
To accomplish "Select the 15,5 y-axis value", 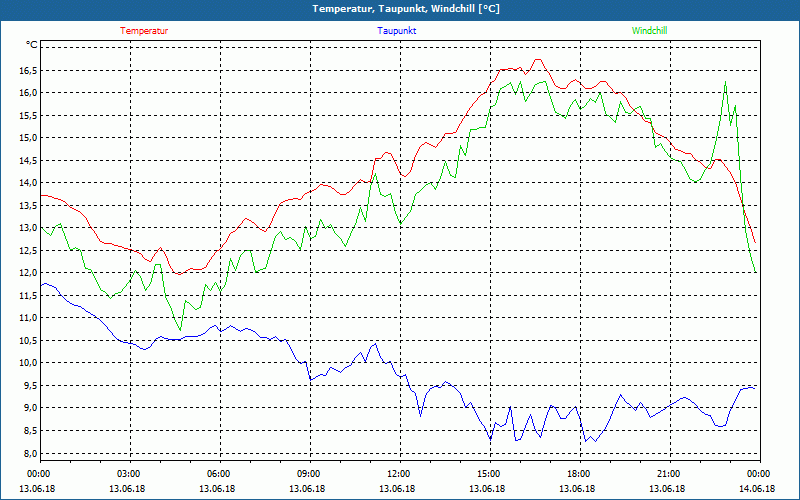I will tap(28, 115).
